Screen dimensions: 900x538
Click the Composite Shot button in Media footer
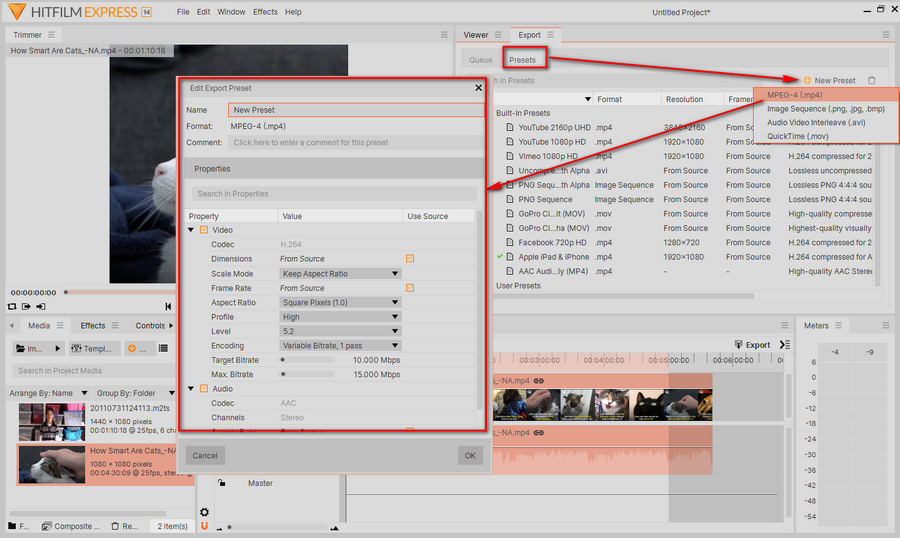tap(71, 526)
